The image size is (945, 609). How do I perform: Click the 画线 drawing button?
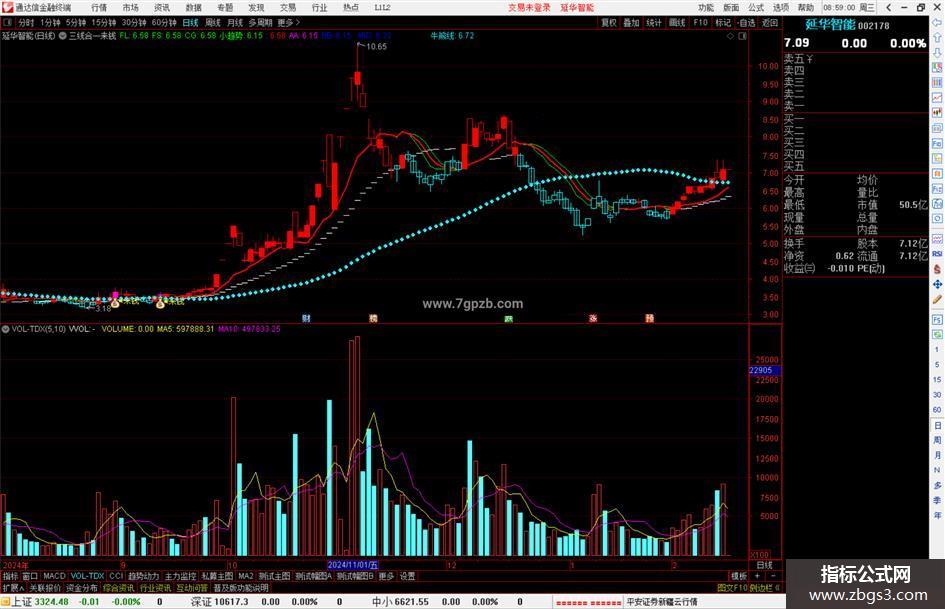[x=677, y=22]
